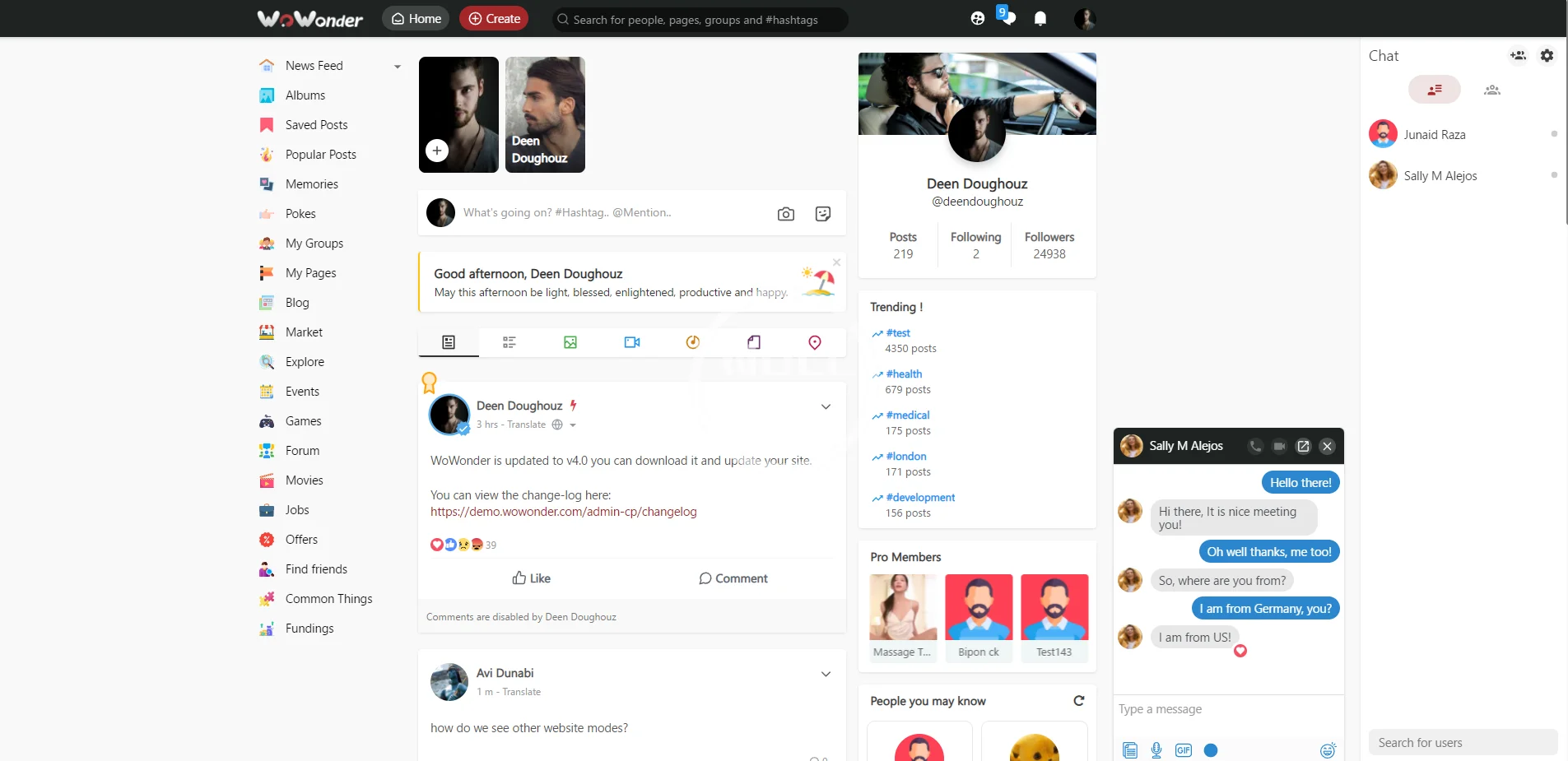Refresh the People you may know list

(x=1078, y=701)
